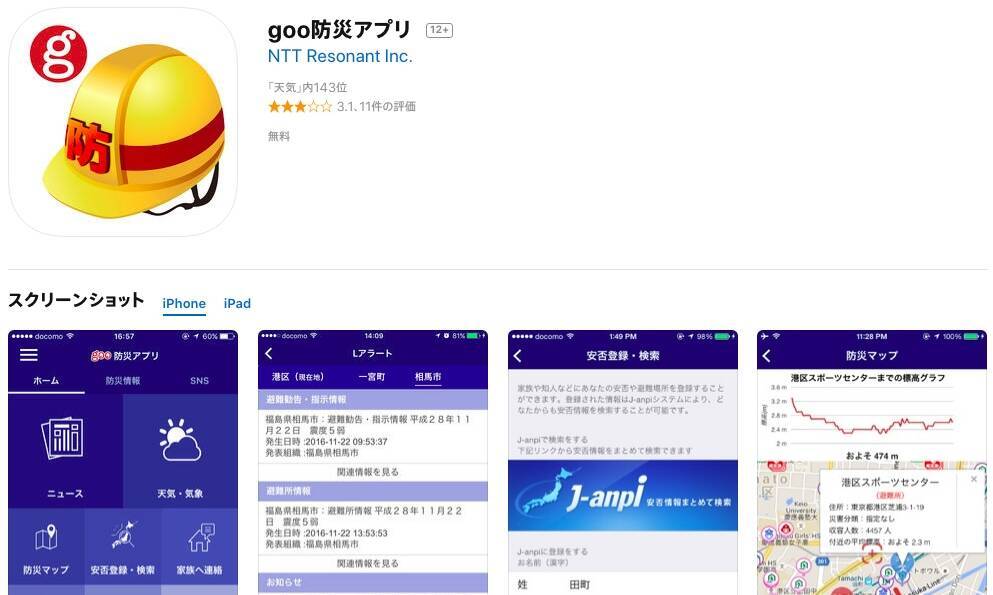Select the 防災情報 tab in first screenshot
Screen dimensions: 993x595
click(x=123, y=380)
